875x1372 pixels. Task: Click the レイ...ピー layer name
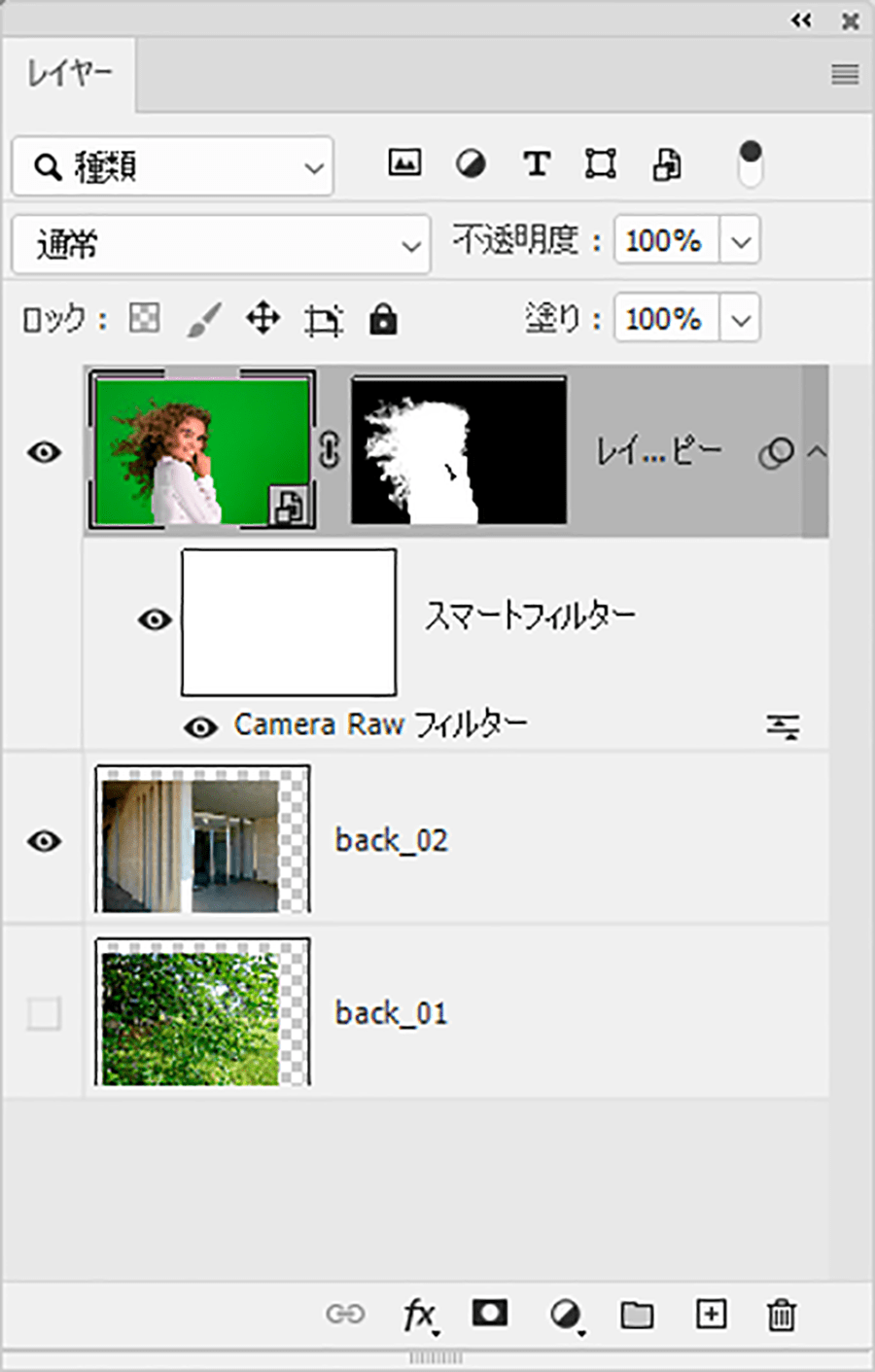(658, 451)
